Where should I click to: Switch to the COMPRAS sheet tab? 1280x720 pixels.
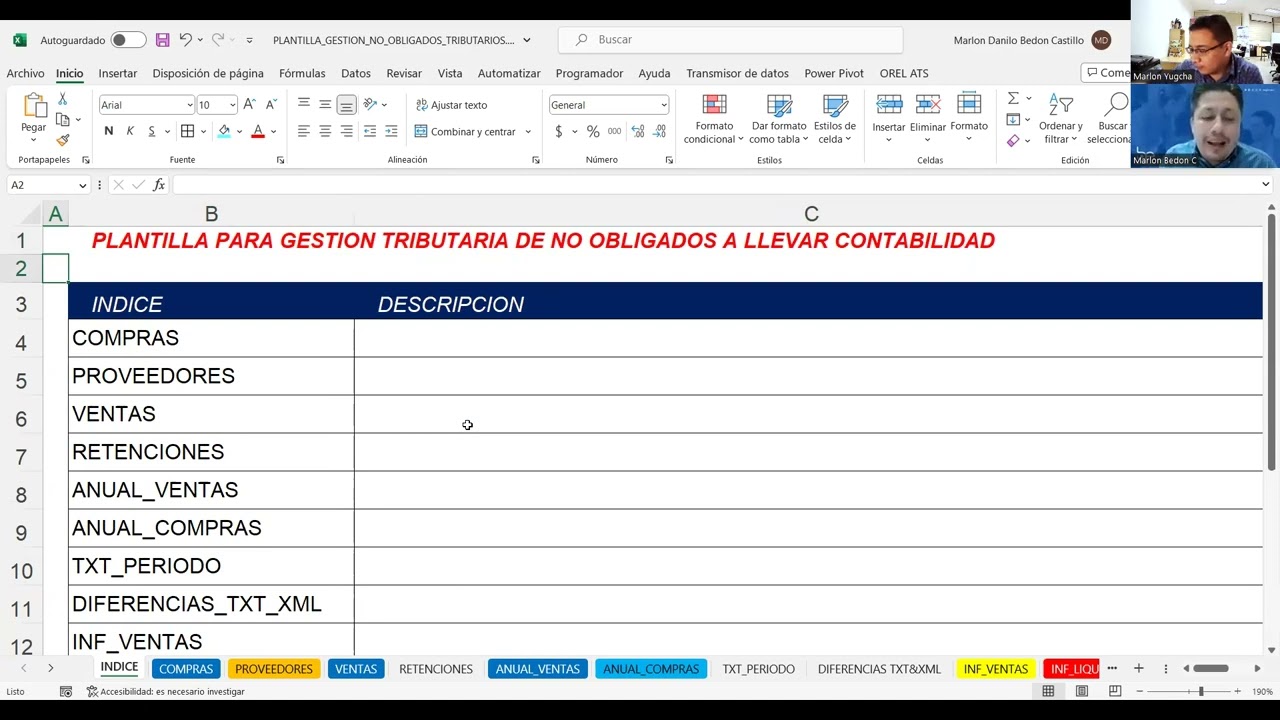tap(186, 669)
